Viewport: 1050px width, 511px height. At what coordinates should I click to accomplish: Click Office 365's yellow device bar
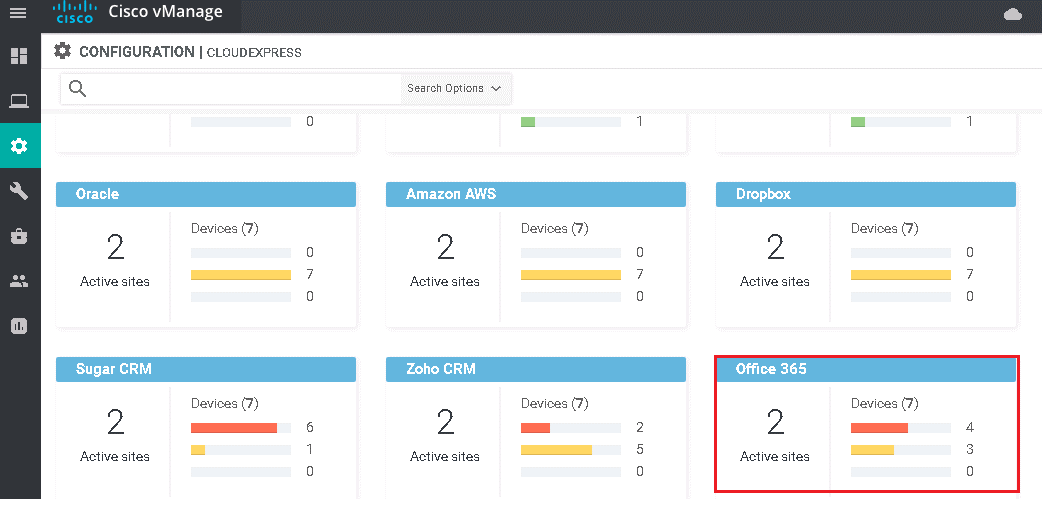point(873,449)
